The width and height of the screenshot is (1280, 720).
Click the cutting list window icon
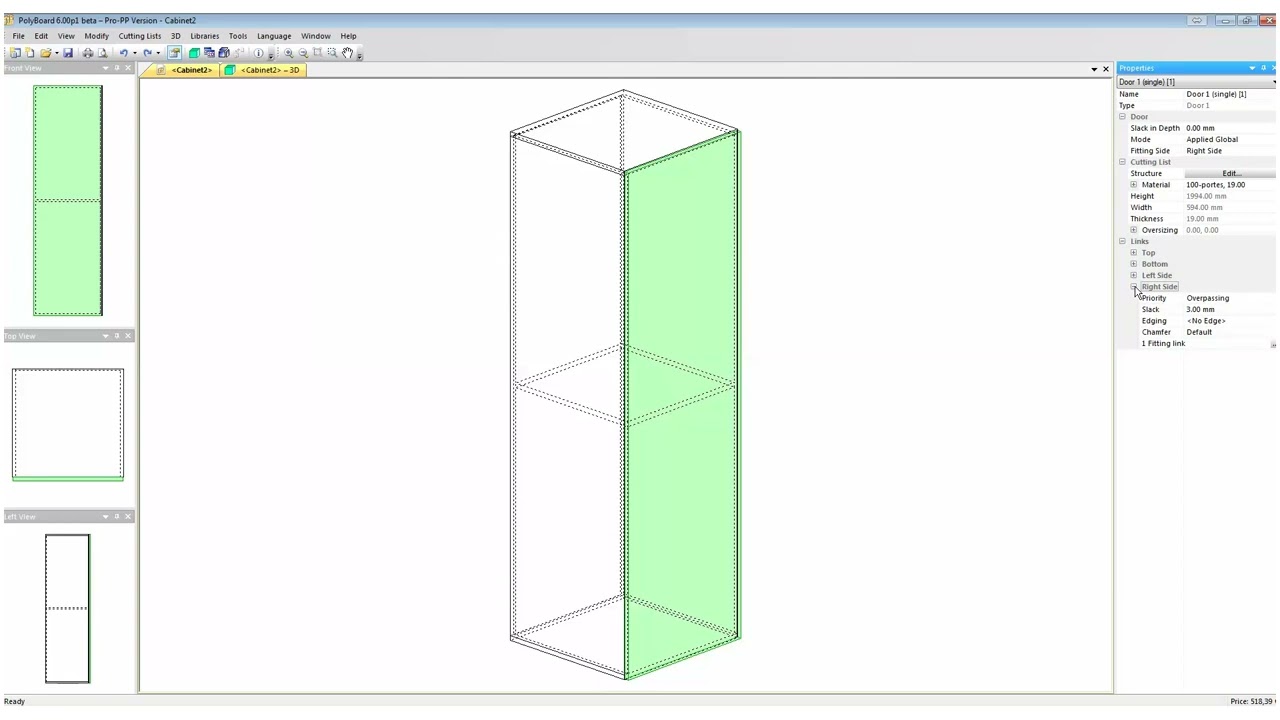click(x=209, y=53)
